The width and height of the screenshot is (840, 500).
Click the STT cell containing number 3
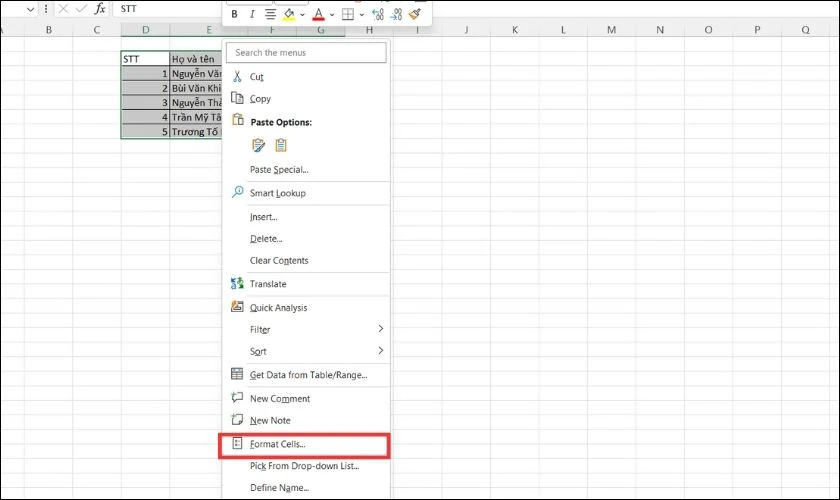pyautogui.click(x=146, y=102)
